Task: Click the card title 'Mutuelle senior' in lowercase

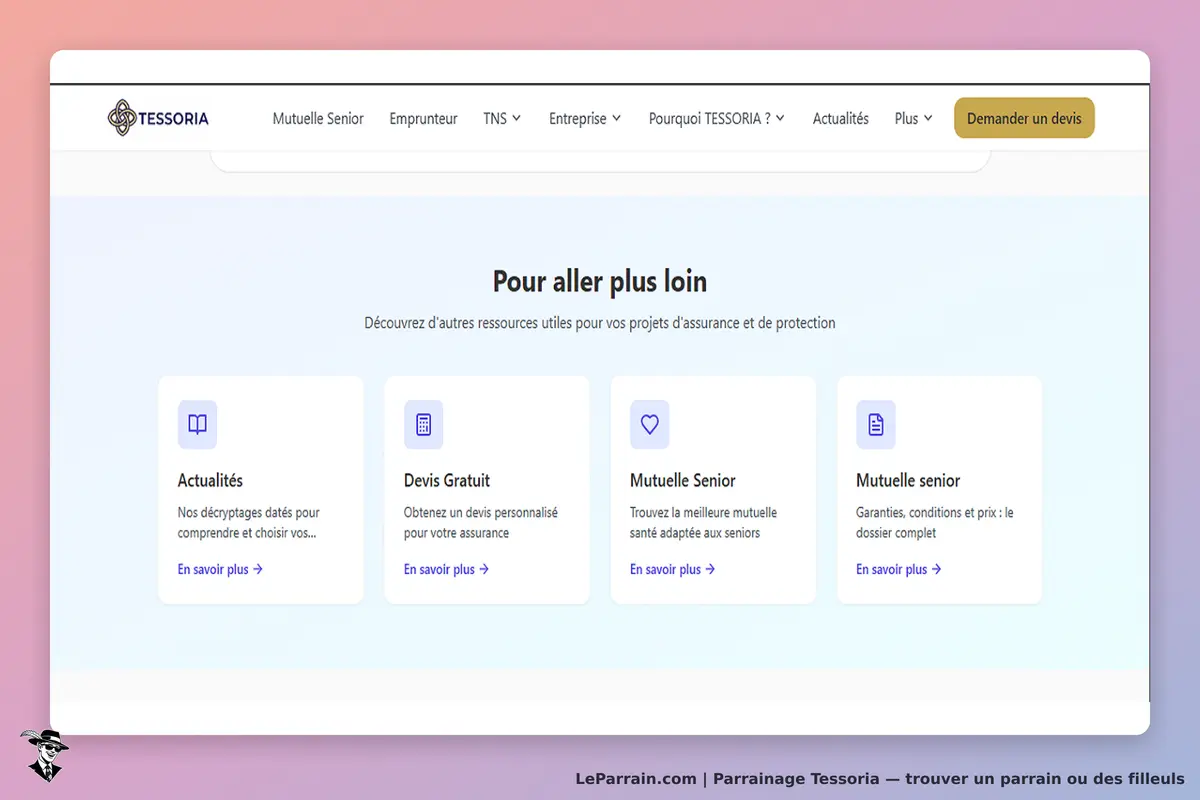Action: click(908, 480)
